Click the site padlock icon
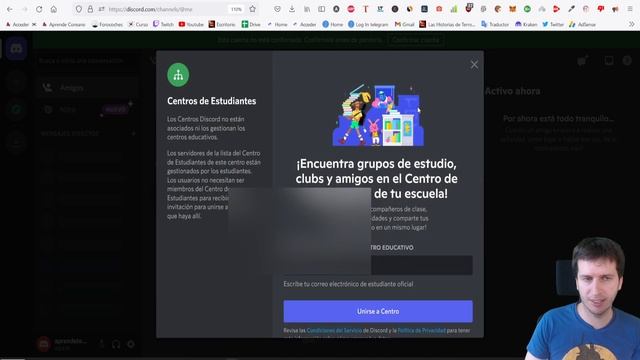Screen dimensions: 640x360 [x=90, y=9]
